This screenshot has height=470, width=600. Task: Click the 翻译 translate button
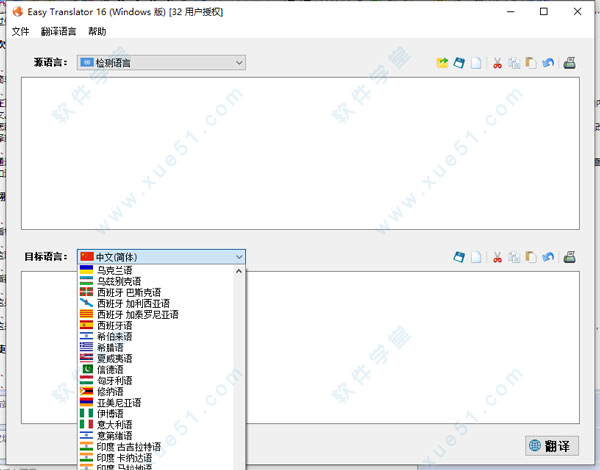coord(551,446)
